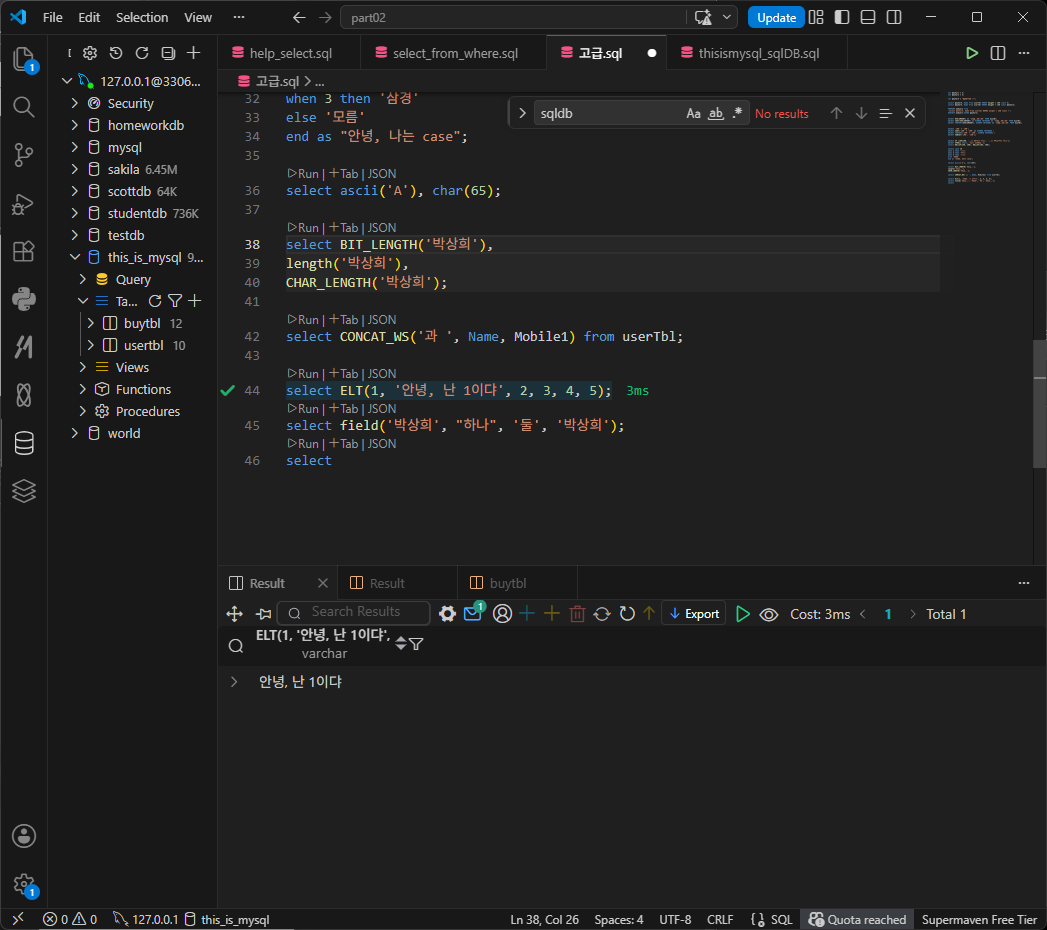The height and width of the screenshot is (930, 1047).
Task: Open Run and Debug view
Action: [x=24, y=203]
